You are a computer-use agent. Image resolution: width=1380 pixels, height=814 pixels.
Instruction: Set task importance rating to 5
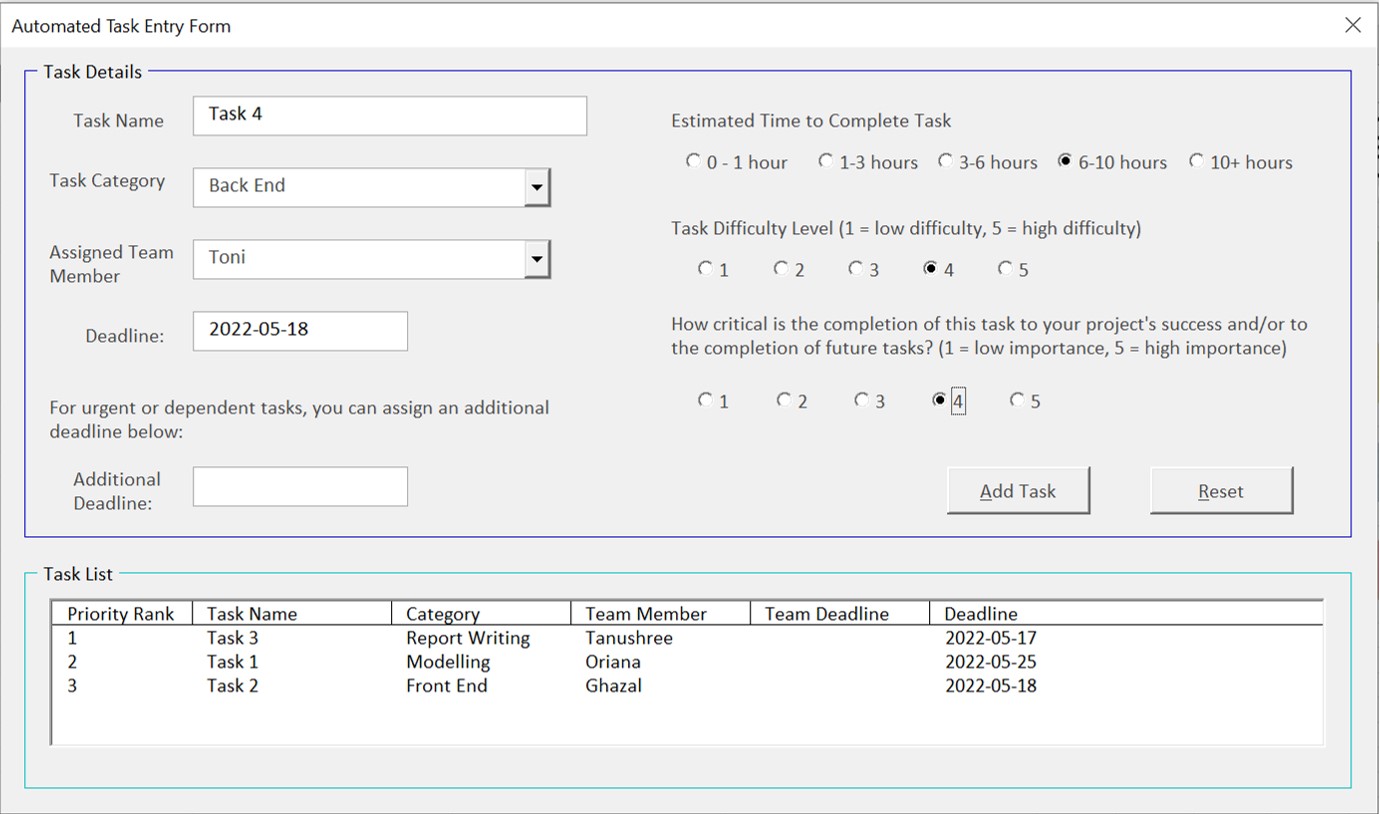pos(1017,400)
